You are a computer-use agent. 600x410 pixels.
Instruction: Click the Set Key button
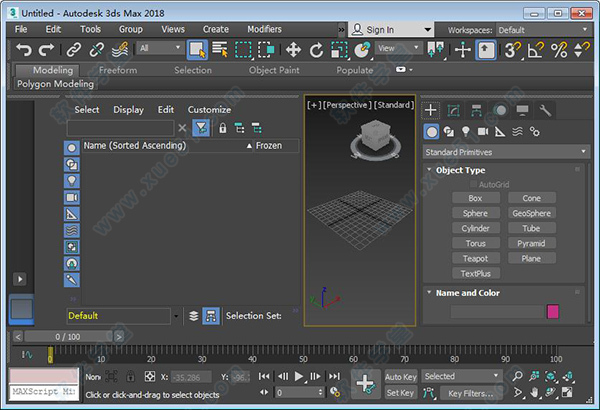click(x=400, y=393)
